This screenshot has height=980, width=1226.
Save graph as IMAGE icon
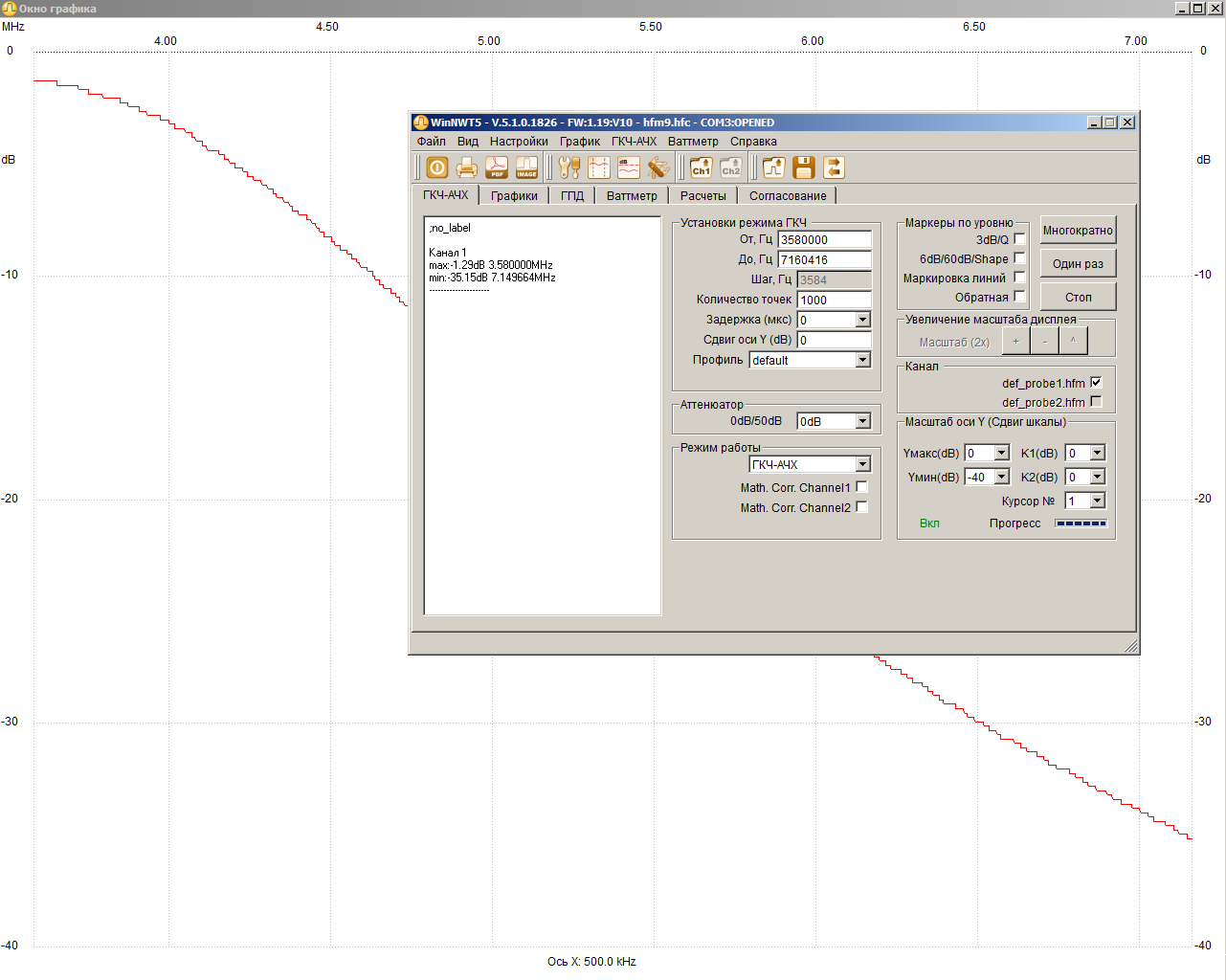pyautogui.click(x=526, y=167)
